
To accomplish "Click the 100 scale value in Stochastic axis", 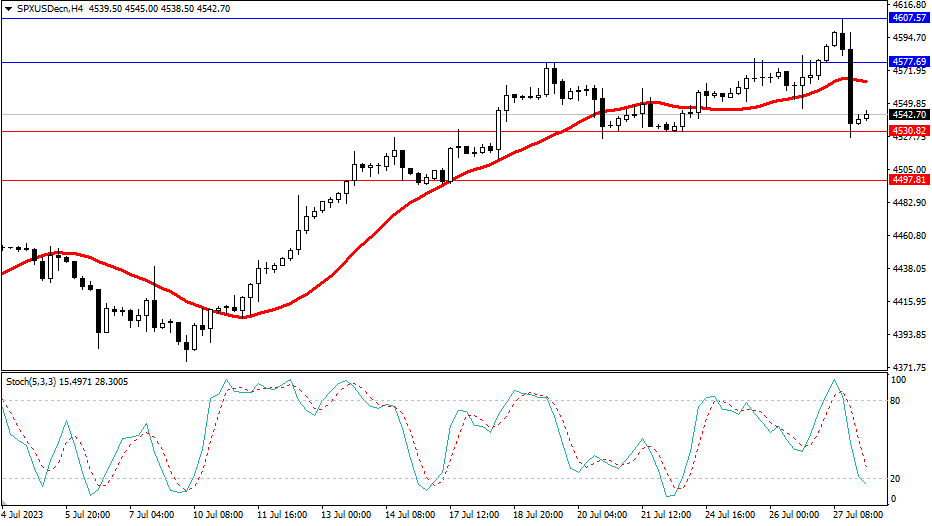I will [898, 381].
